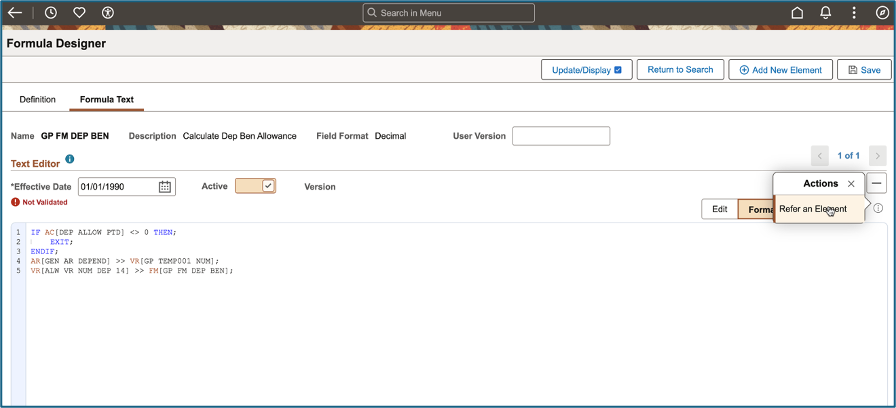Click the Edit button
Screen dimensions: 896x408
click(x=719, y=209)
